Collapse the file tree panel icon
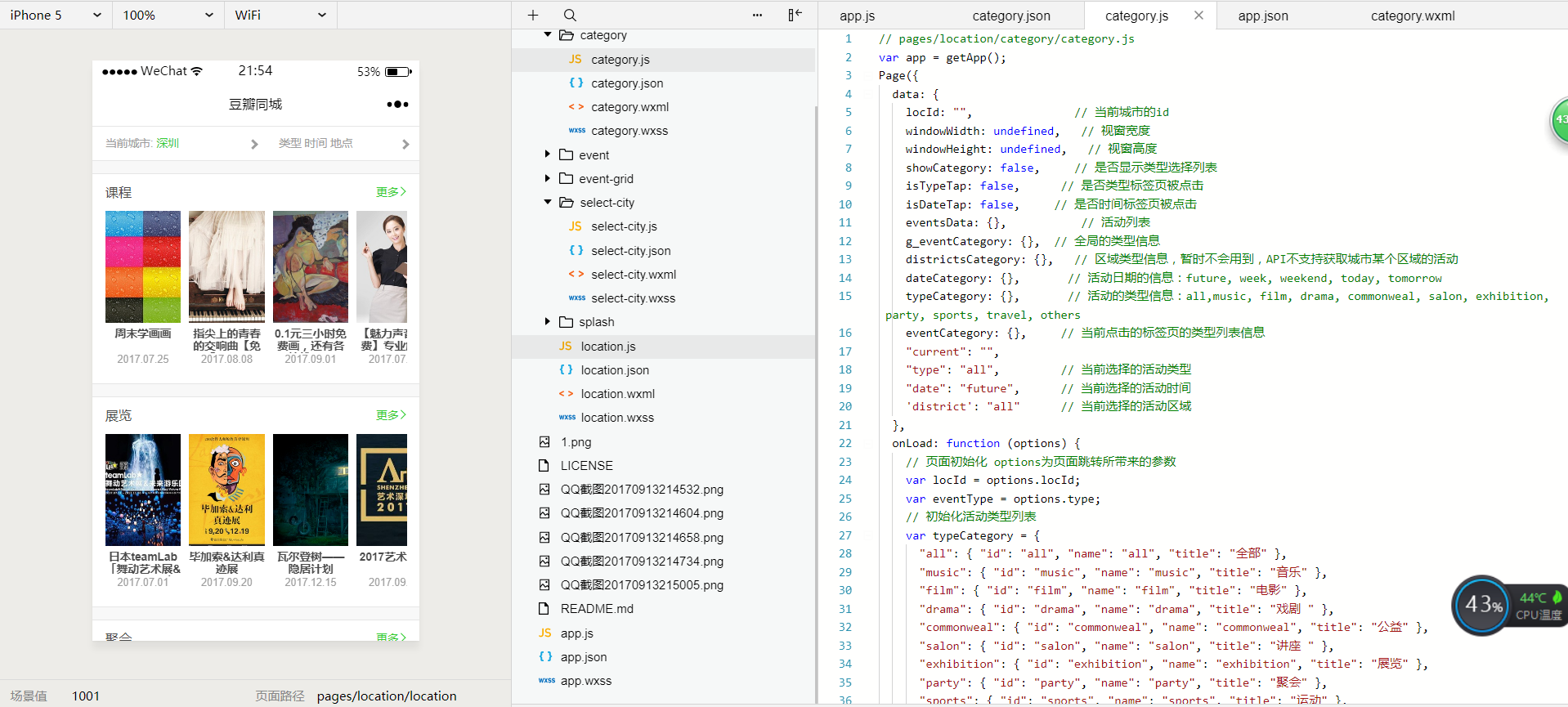This screenshot has height=707, width=1568. point(795,15)
